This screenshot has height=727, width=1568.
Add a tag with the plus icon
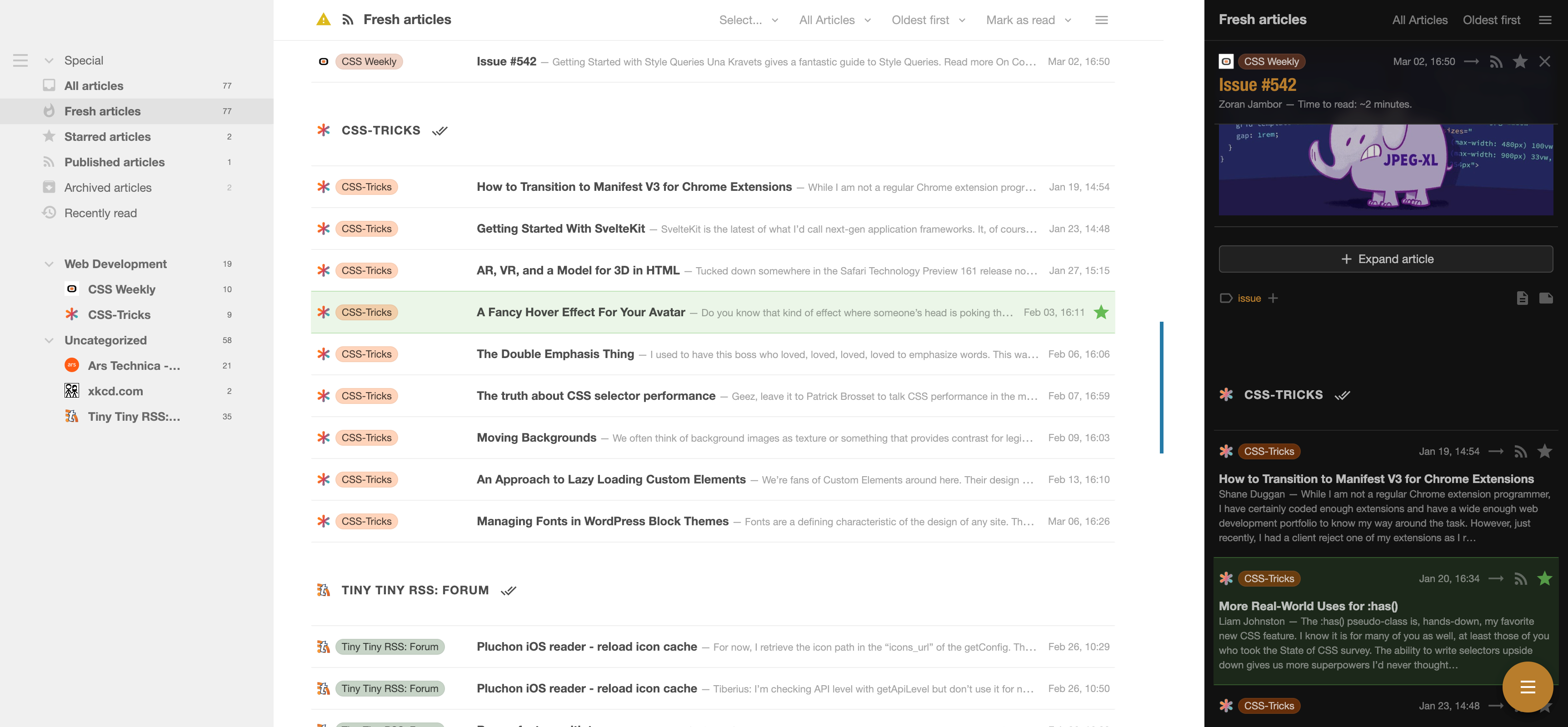1273,298
